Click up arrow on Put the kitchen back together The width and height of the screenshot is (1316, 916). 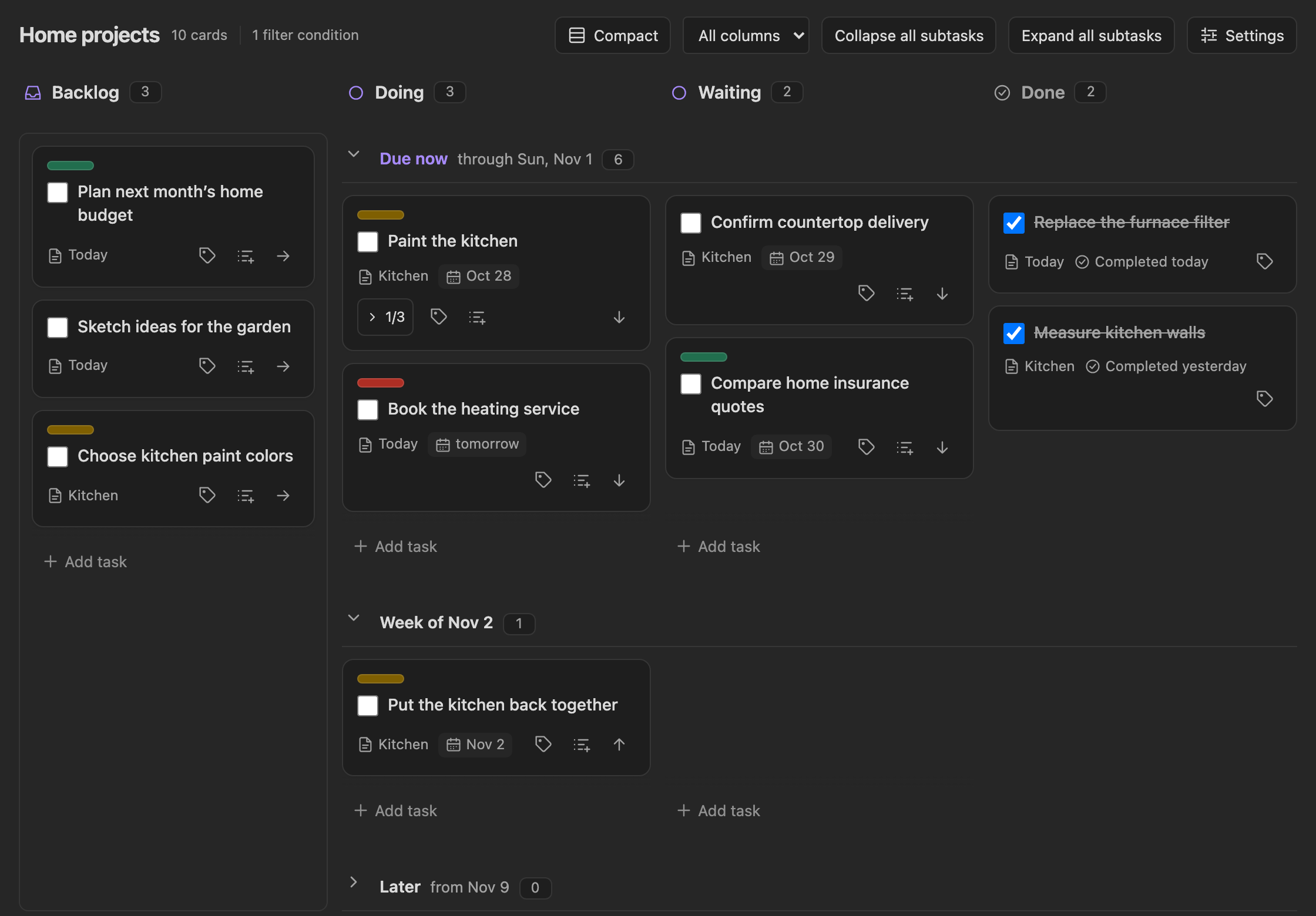point(619,745)
